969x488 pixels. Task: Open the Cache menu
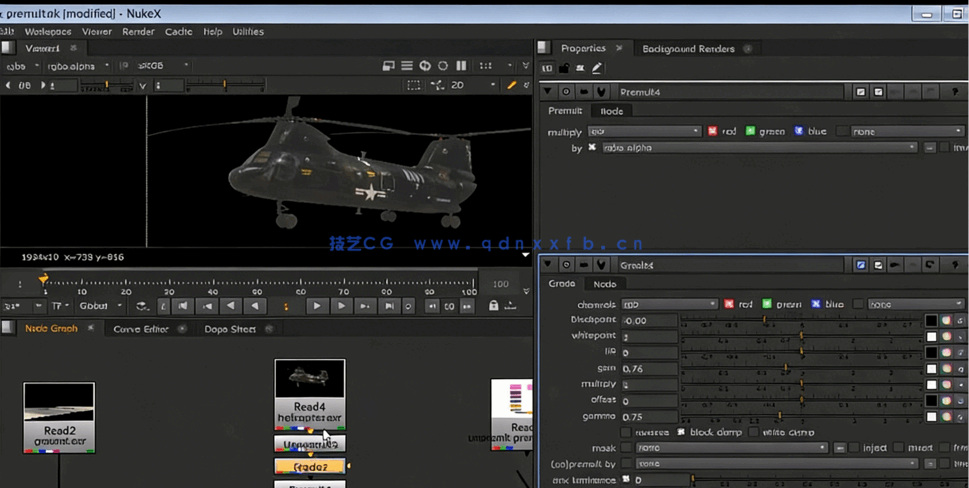[179, 32]
